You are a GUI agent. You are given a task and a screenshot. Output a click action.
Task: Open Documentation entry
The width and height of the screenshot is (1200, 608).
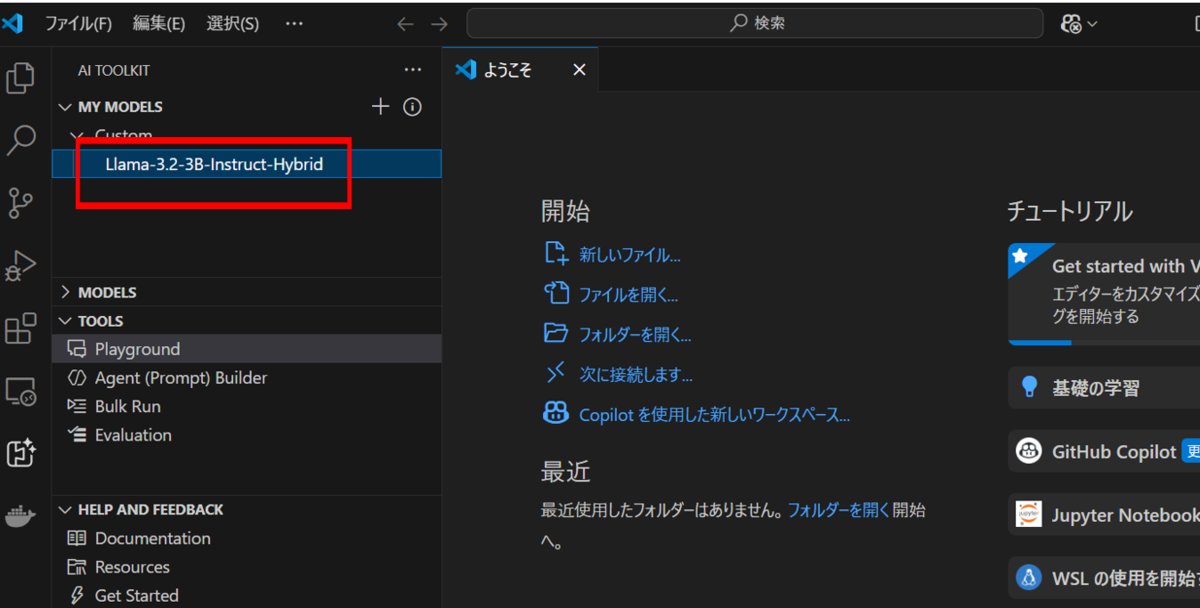247,538
